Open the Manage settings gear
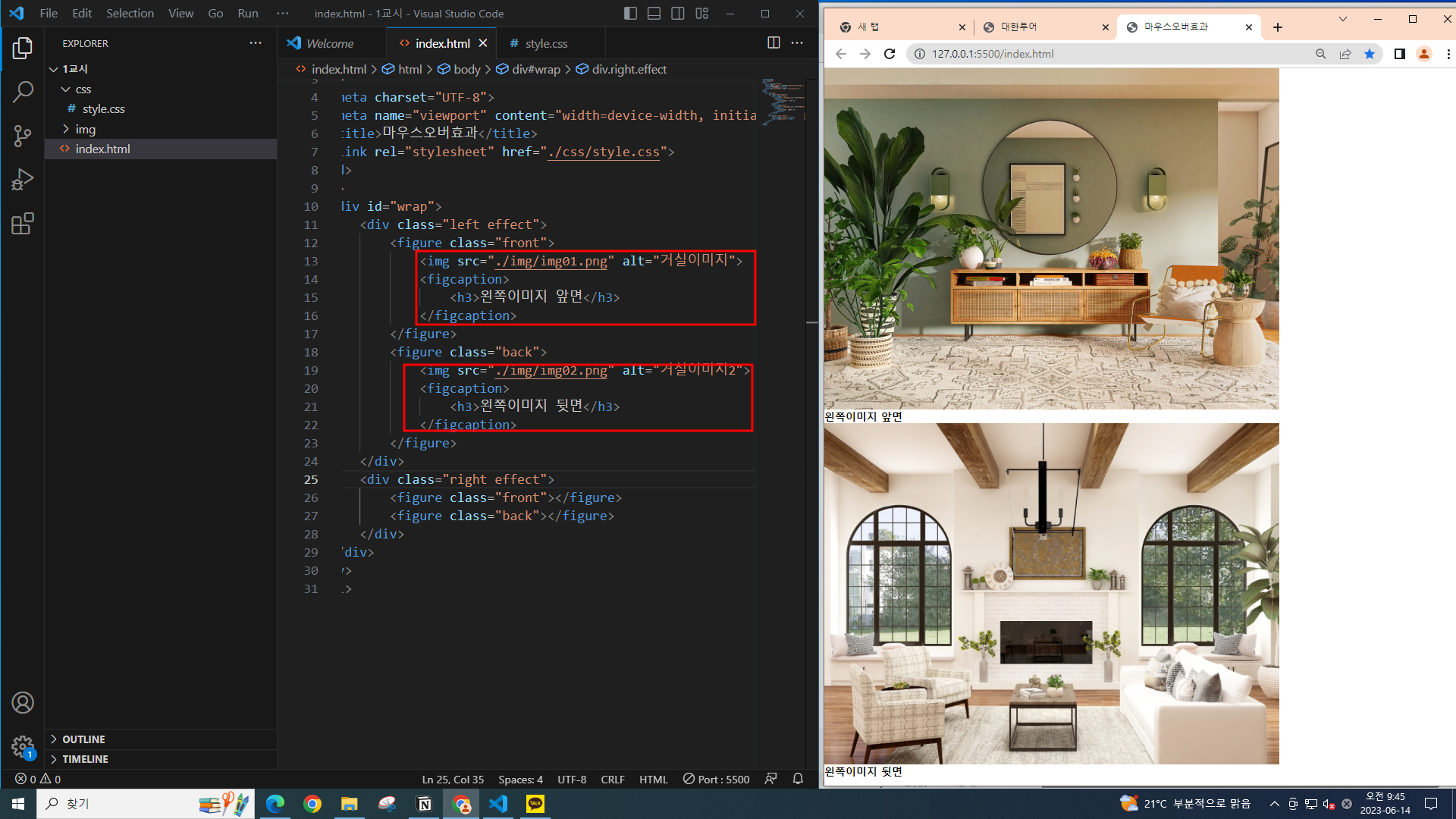1456x819 pixels. click(23, 746)
